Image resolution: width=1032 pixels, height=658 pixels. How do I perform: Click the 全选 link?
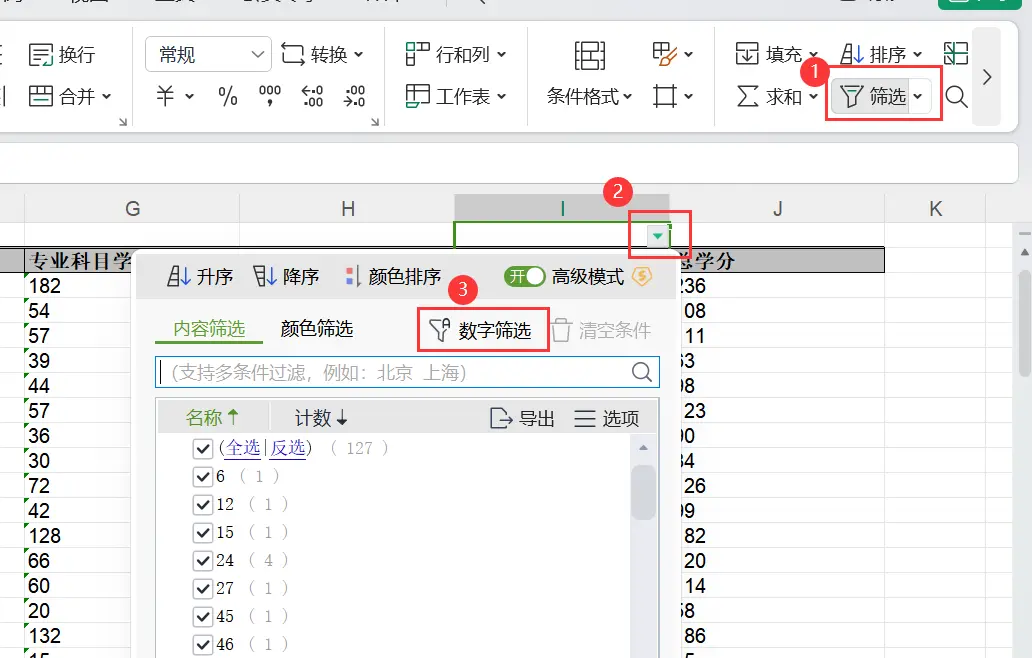click(x=243, y=449)
